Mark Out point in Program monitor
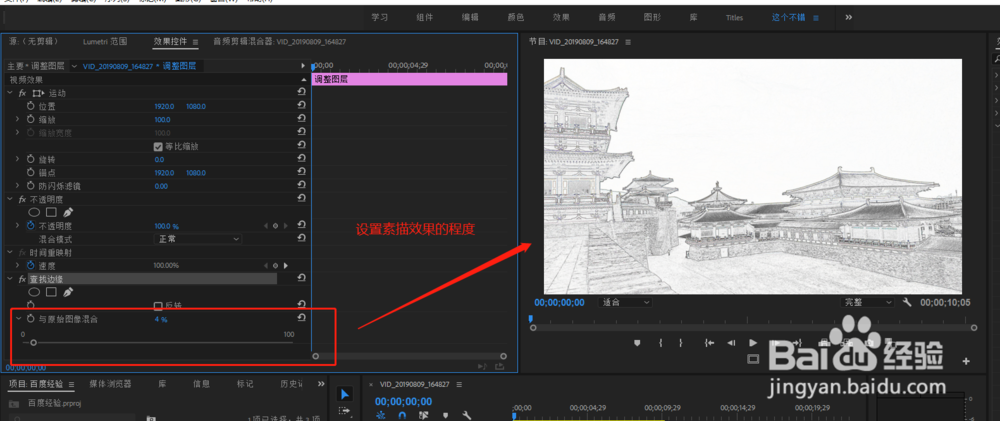Viewport: 1000px width, 421px height. (x=680, y=343)
